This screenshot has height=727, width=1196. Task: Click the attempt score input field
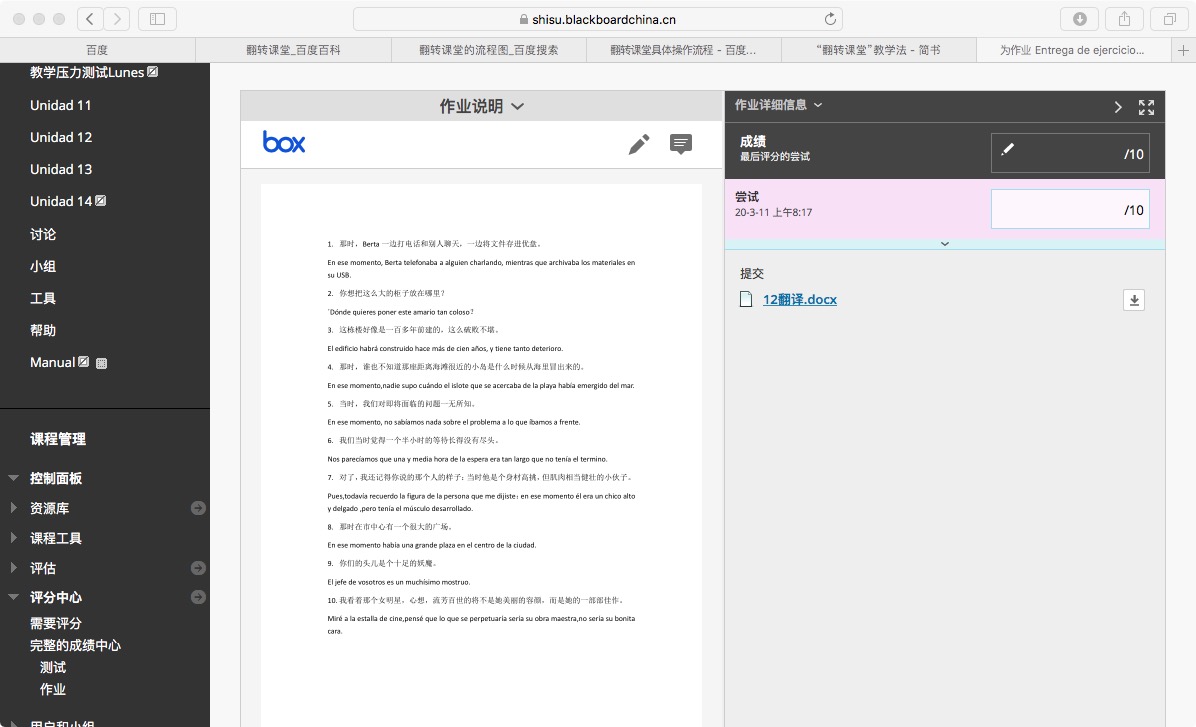tap(1069, 209)
